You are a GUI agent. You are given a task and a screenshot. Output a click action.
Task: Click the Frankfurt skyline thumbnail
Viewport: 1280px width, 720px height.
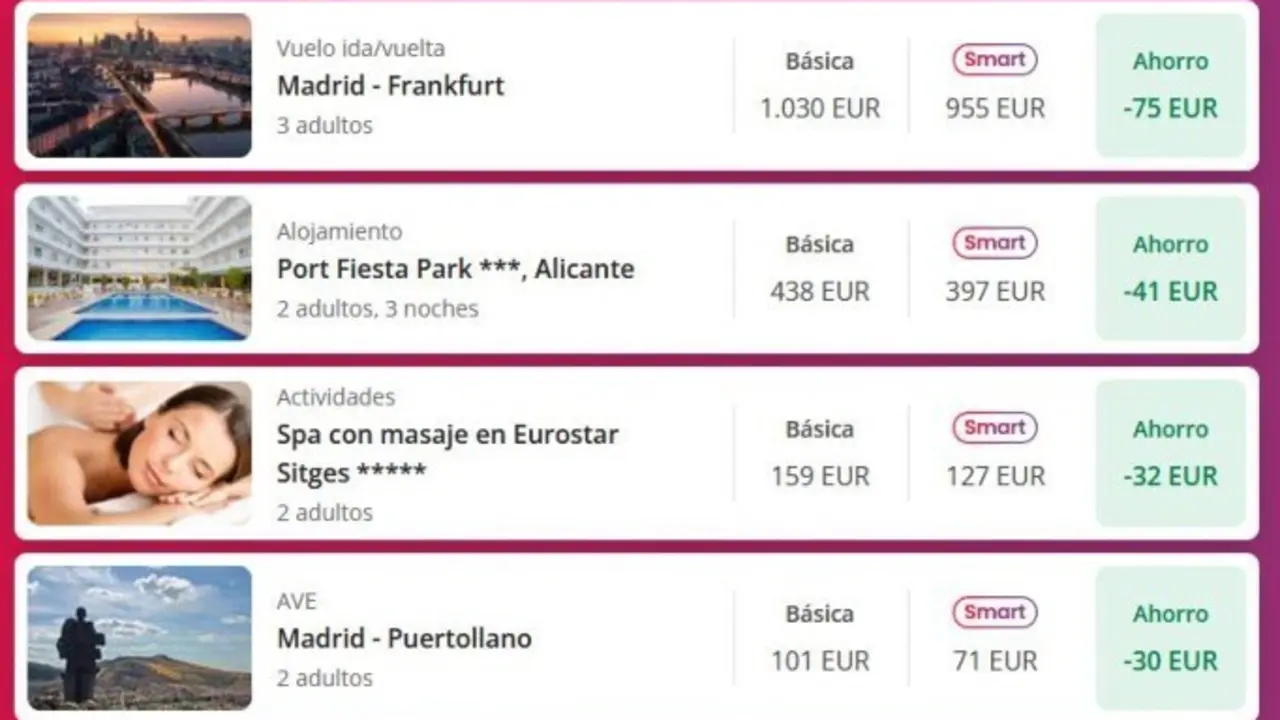pyautogui.click(x=139, y=85)
